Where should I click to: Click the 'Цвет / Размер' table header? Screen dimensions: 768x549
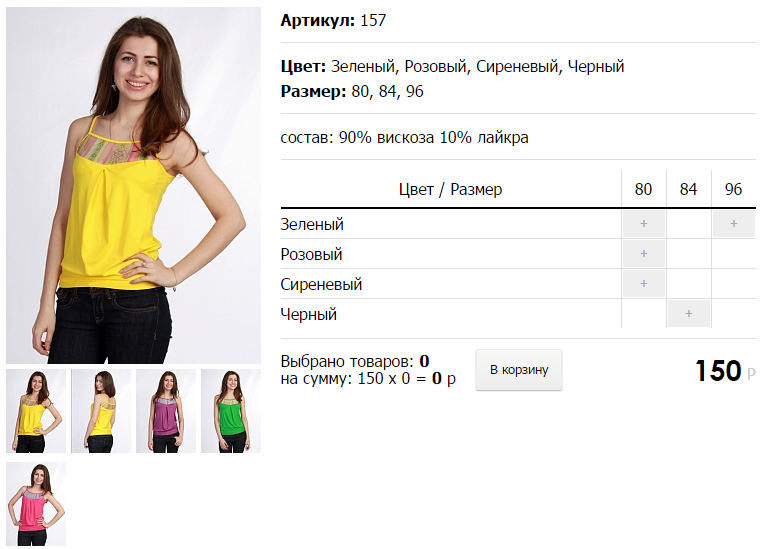(451, 189)
